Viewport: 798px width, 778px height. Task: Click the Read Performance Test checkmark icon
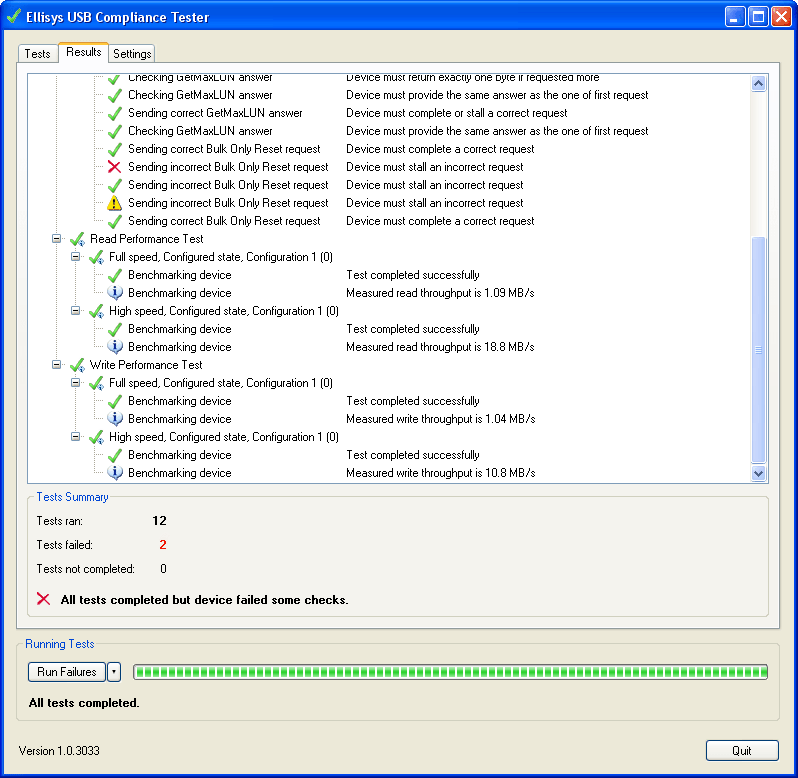[77, 239]
